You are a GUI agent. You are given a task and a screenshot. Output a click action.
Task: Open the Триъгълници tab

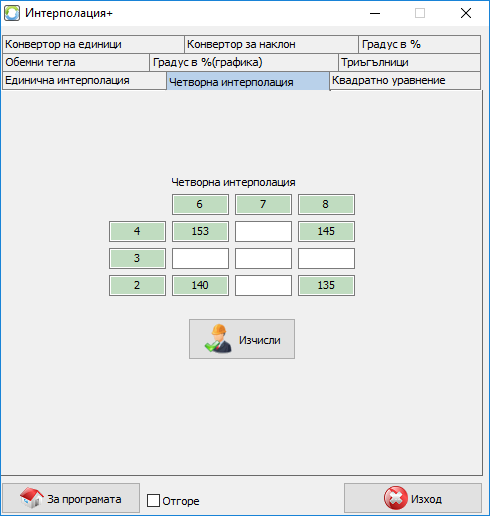point(409,62)
